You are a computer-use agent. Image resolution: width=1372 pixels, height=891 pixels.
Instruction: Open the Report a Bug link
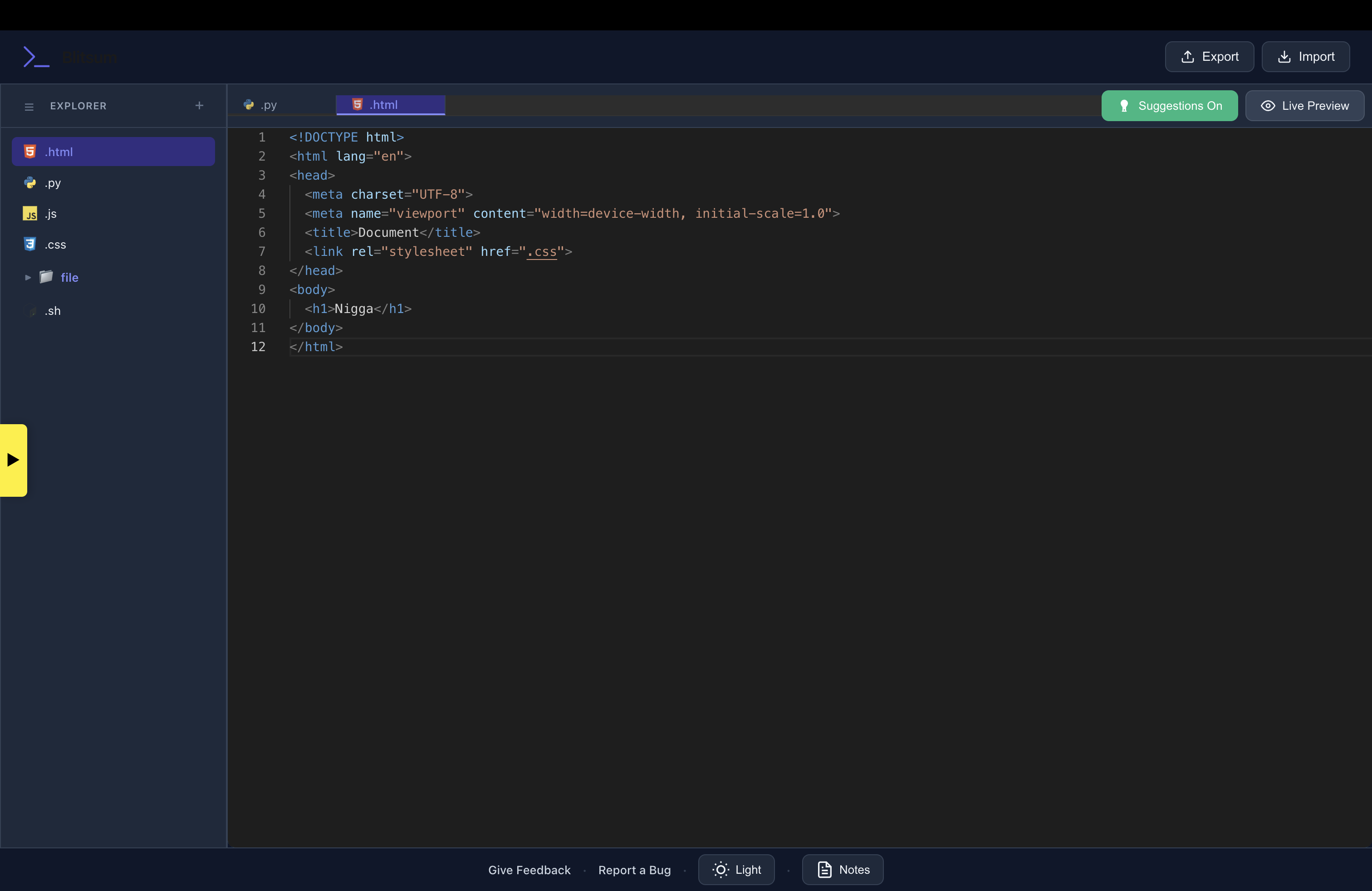[634, 870]
